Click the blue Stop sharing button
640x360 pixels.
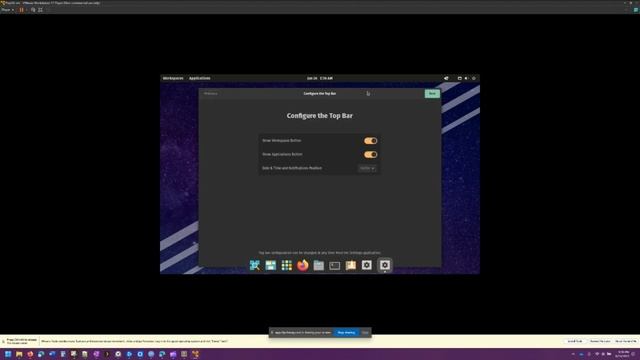[x=346, y=333]
